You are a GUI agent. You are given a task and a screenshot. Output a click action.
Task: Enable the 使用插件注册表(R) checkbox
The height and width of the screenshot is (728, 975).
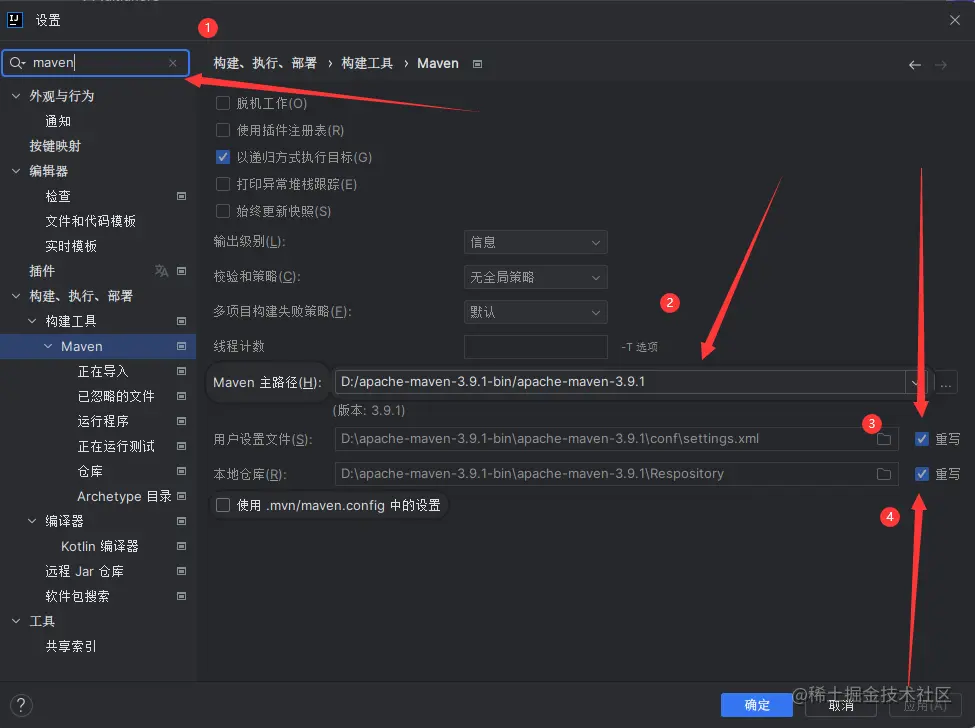coord(223,130)
